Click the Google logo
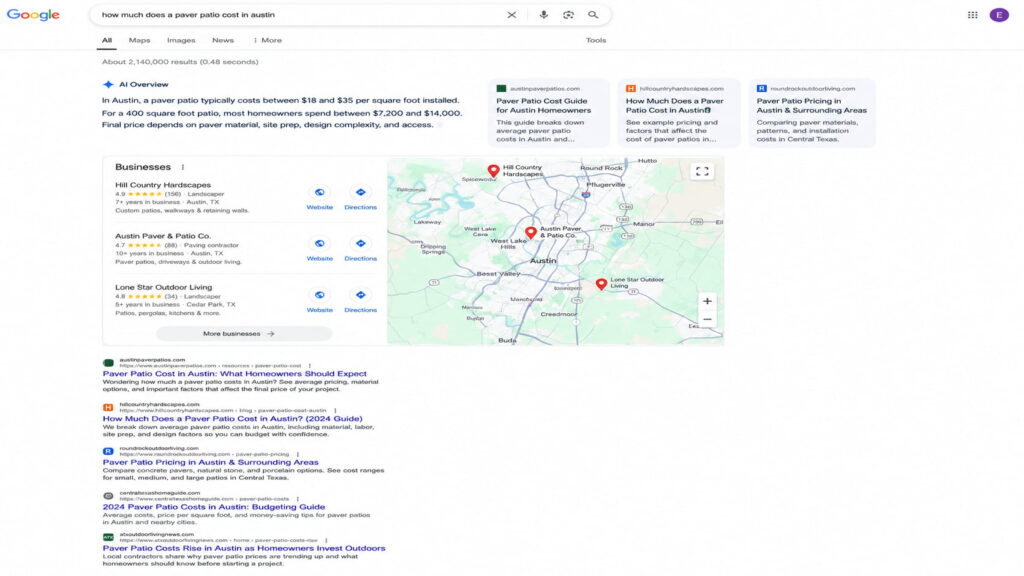 (x=33, y=14)
